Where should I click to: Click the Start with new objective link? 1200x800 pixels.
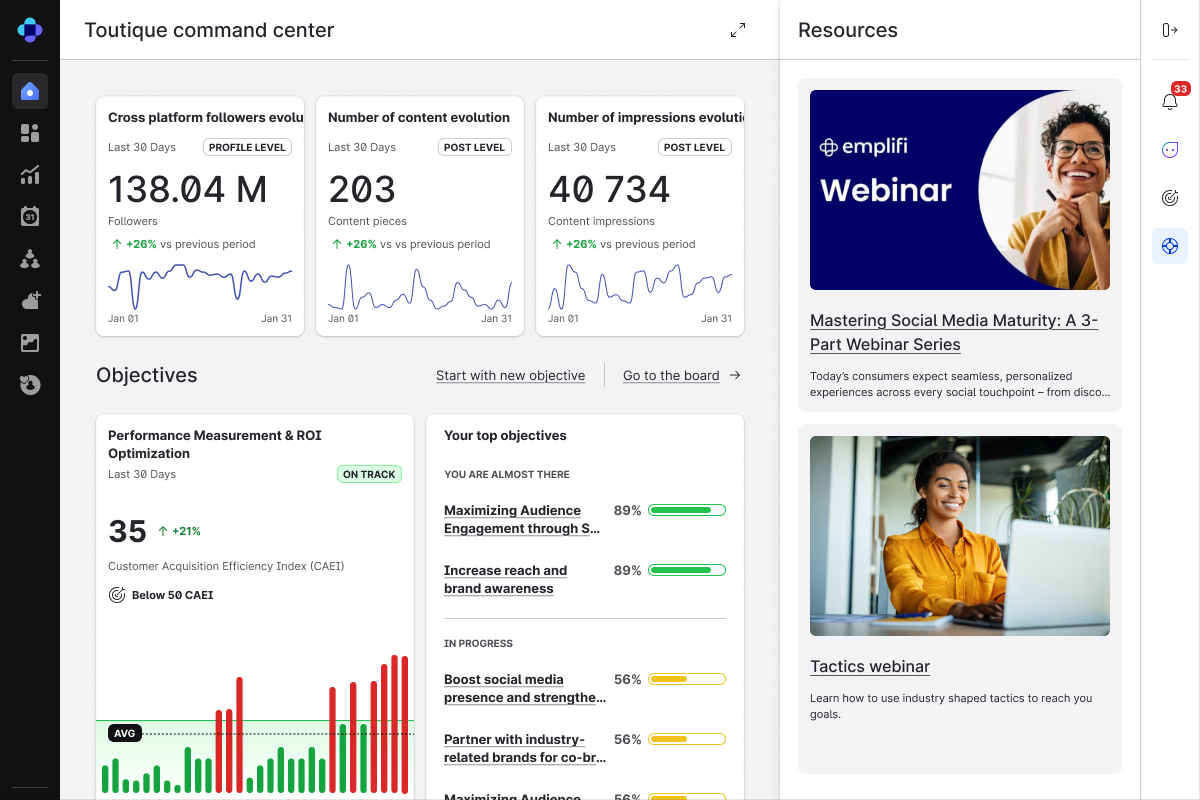[x=510, y=376]
